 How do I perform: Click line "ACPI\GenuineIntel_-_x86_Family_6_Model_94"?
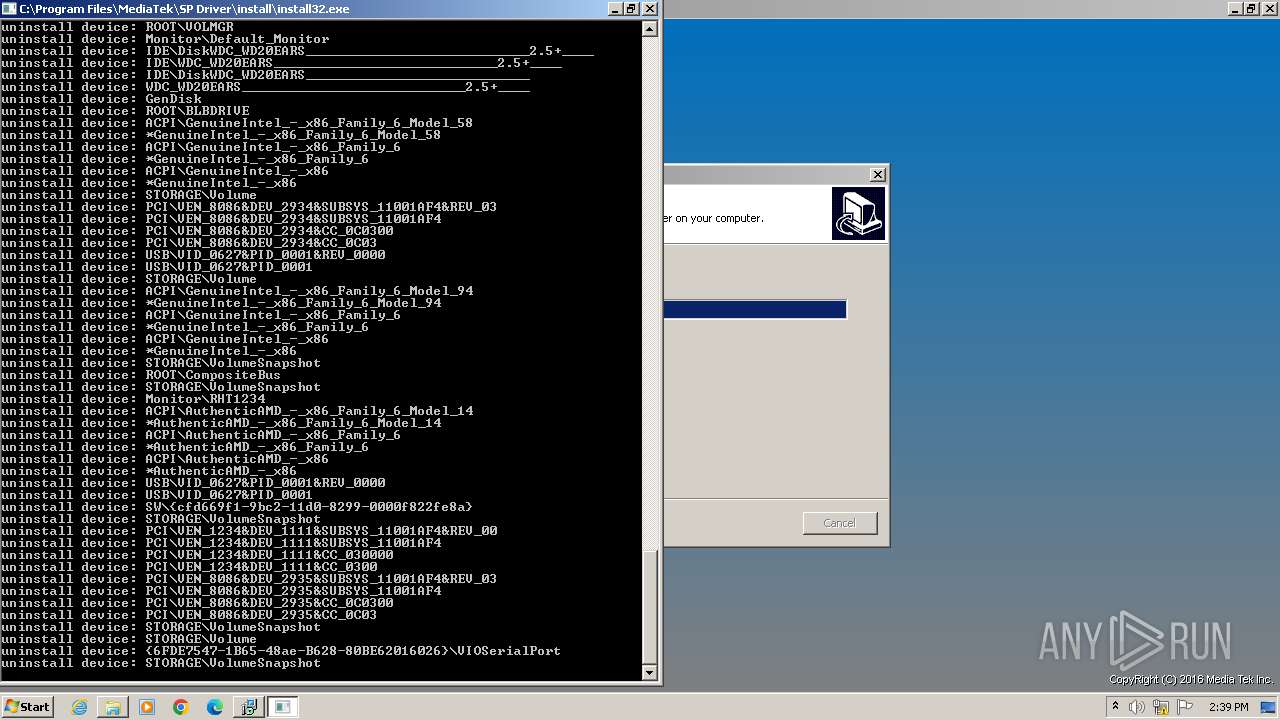309,291
